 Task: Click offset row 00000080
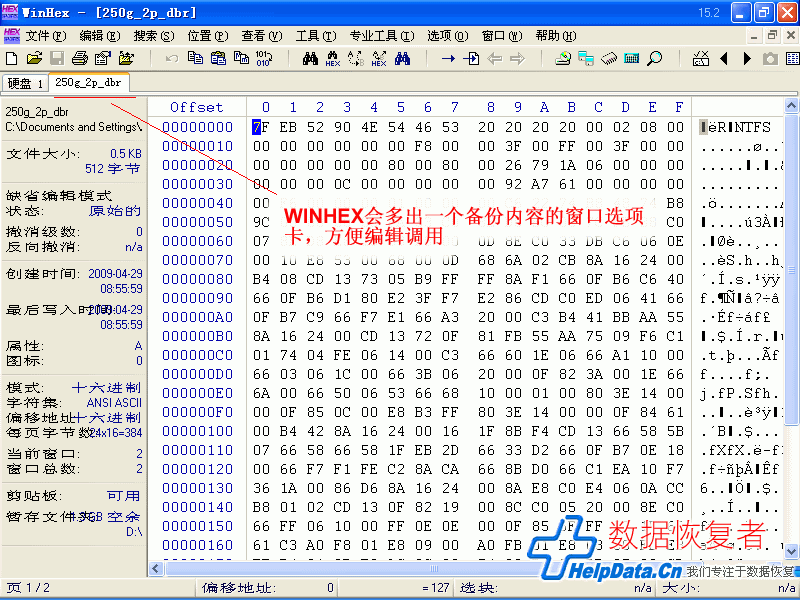pos(197,279)
